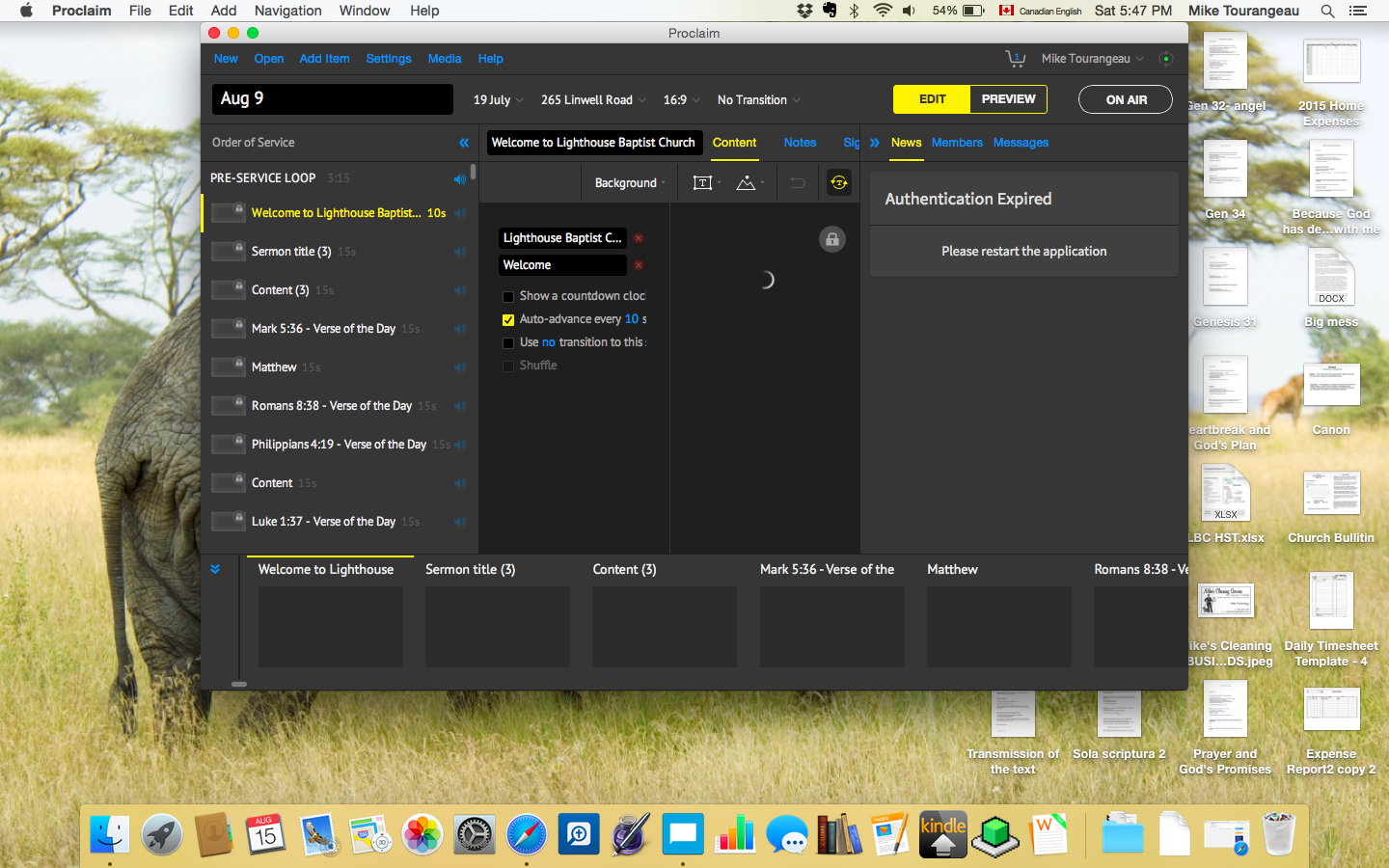Open the Background dropdown
Screen dimensions: 1389x868
[x=630, y=183]
